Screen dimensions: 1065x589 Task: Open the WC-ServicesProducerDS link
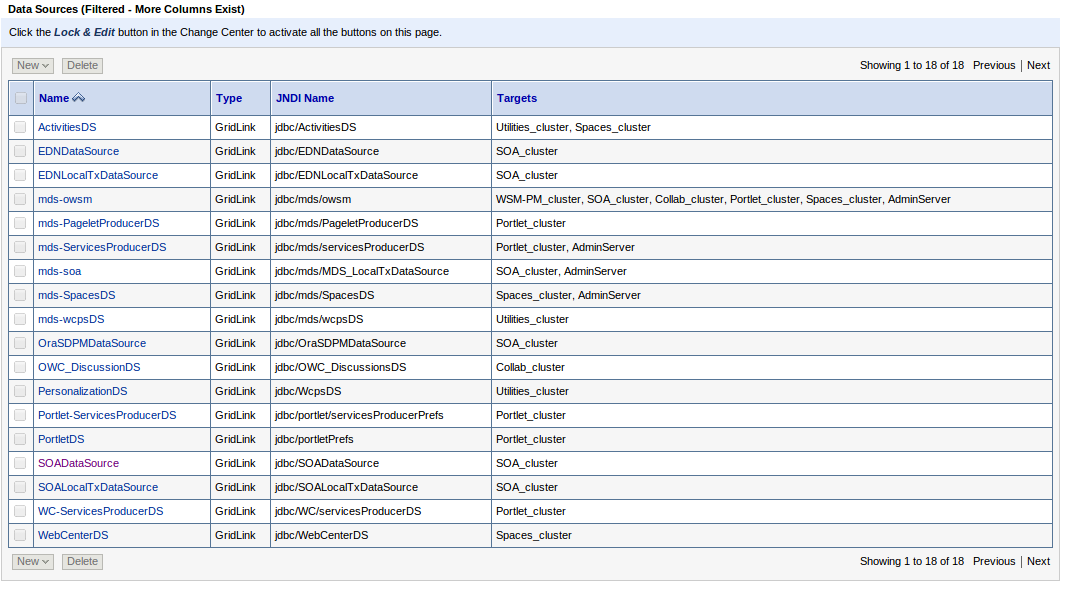101,511
